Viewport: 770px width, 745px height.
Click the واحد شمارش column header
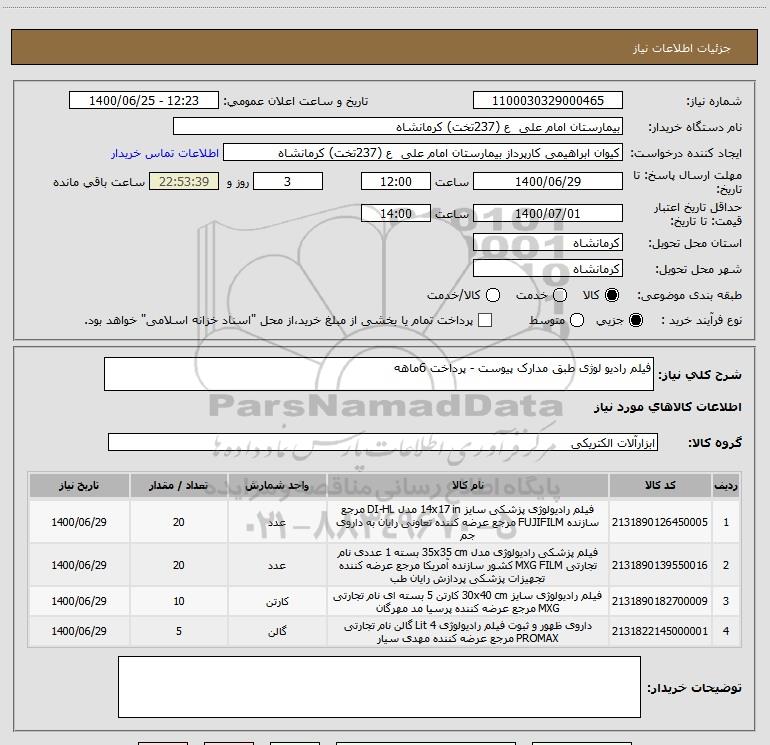coord(277,486)
